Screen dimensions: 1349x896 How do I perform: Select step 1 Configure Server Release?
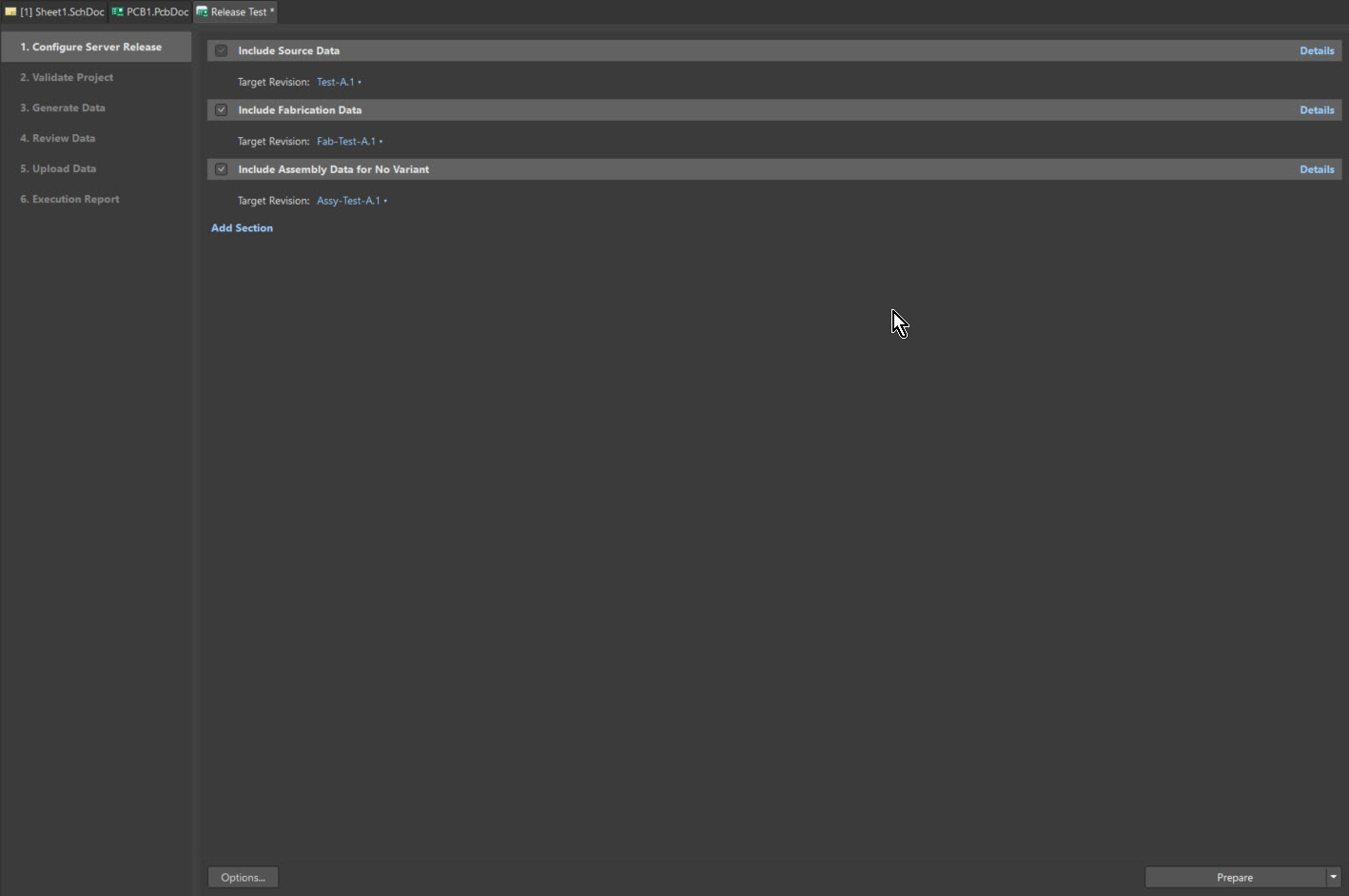[96, 47]
